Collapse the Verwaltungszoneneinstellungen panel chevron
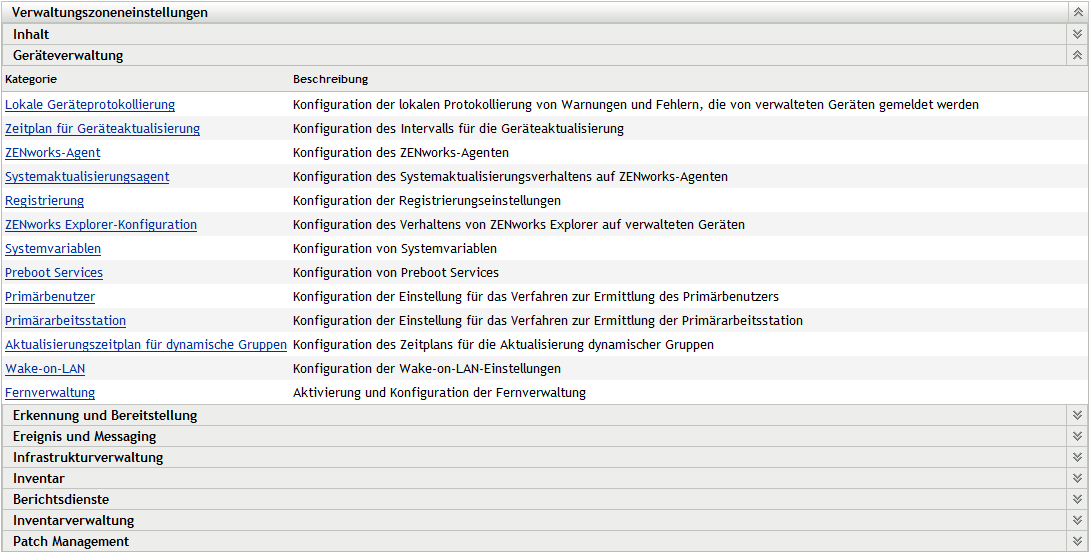 tap(1077, 13)
